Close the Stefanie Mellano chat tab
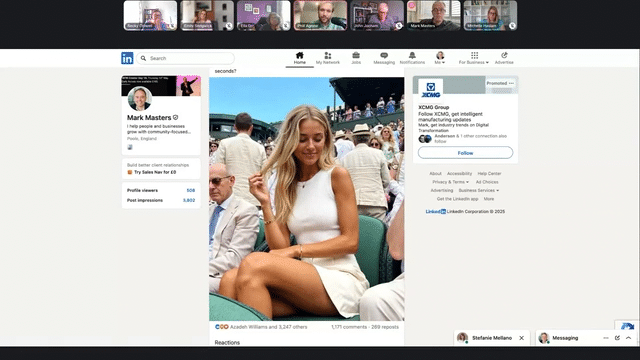The height and width of the screenshot is (360, 640). [x=522, y=338]
